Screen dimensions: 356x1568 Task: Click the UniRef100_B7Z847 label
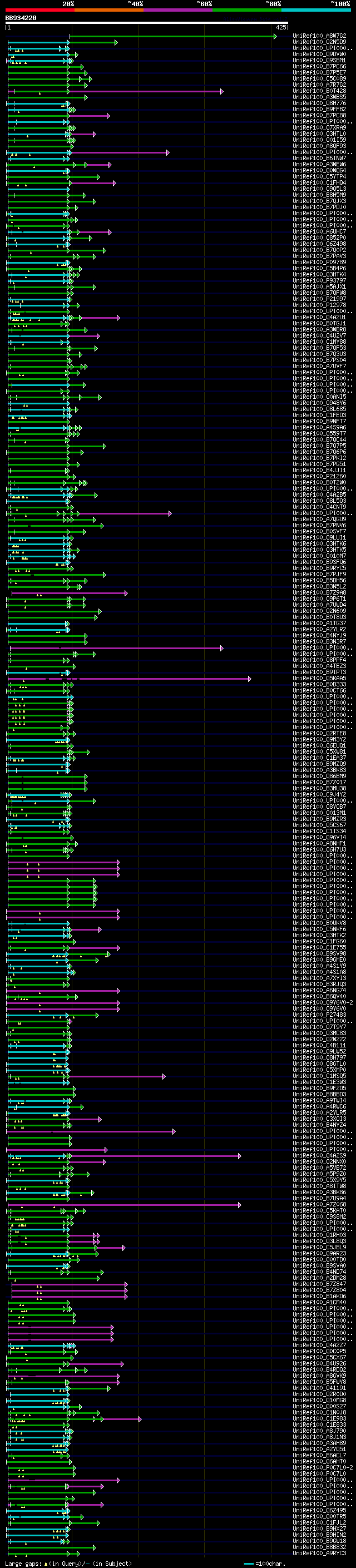pos(319,1284)
